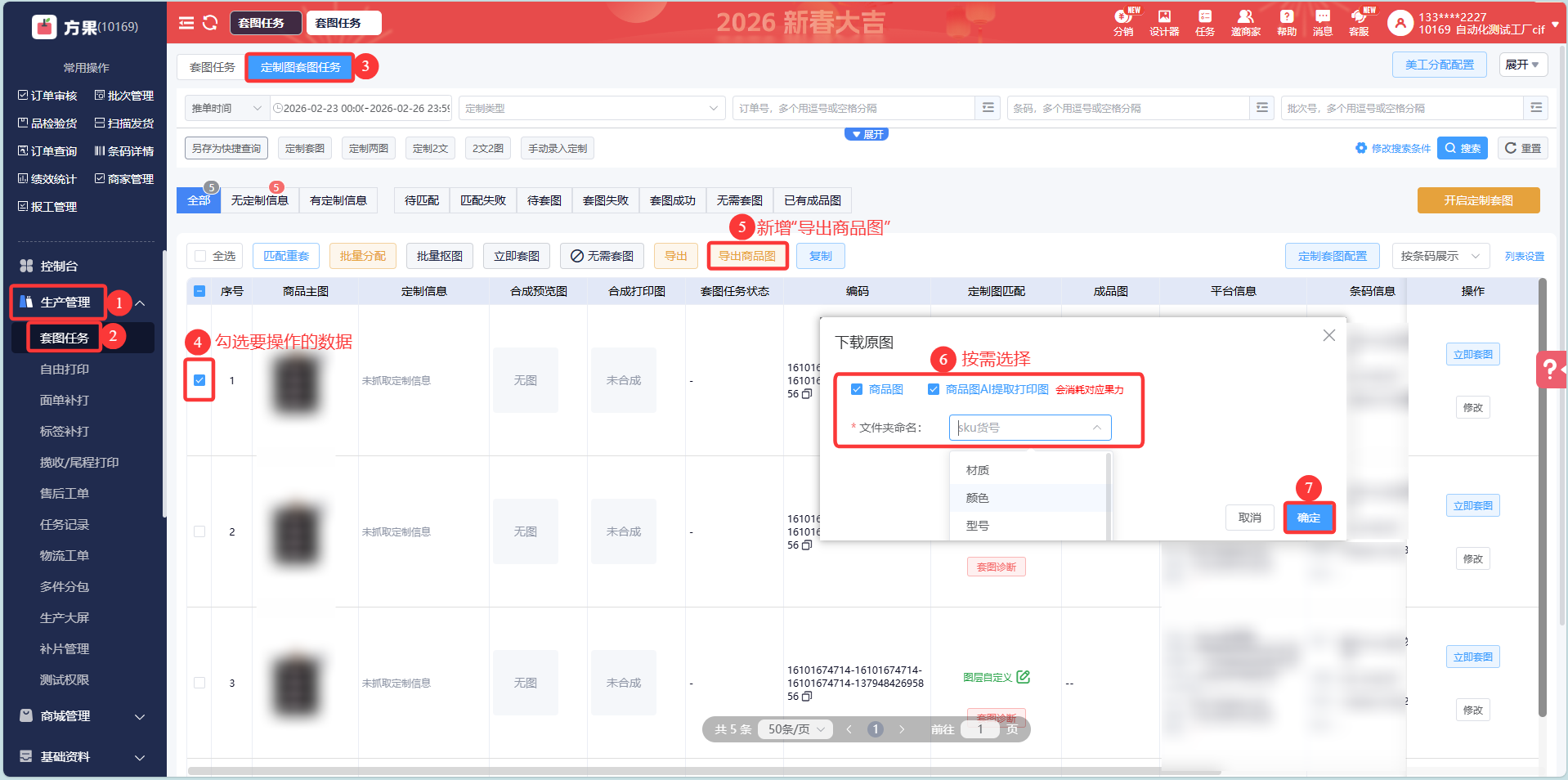Copy the code in row 1
The width and height of the screenshot is (1568, 780).
pos(807,394)
